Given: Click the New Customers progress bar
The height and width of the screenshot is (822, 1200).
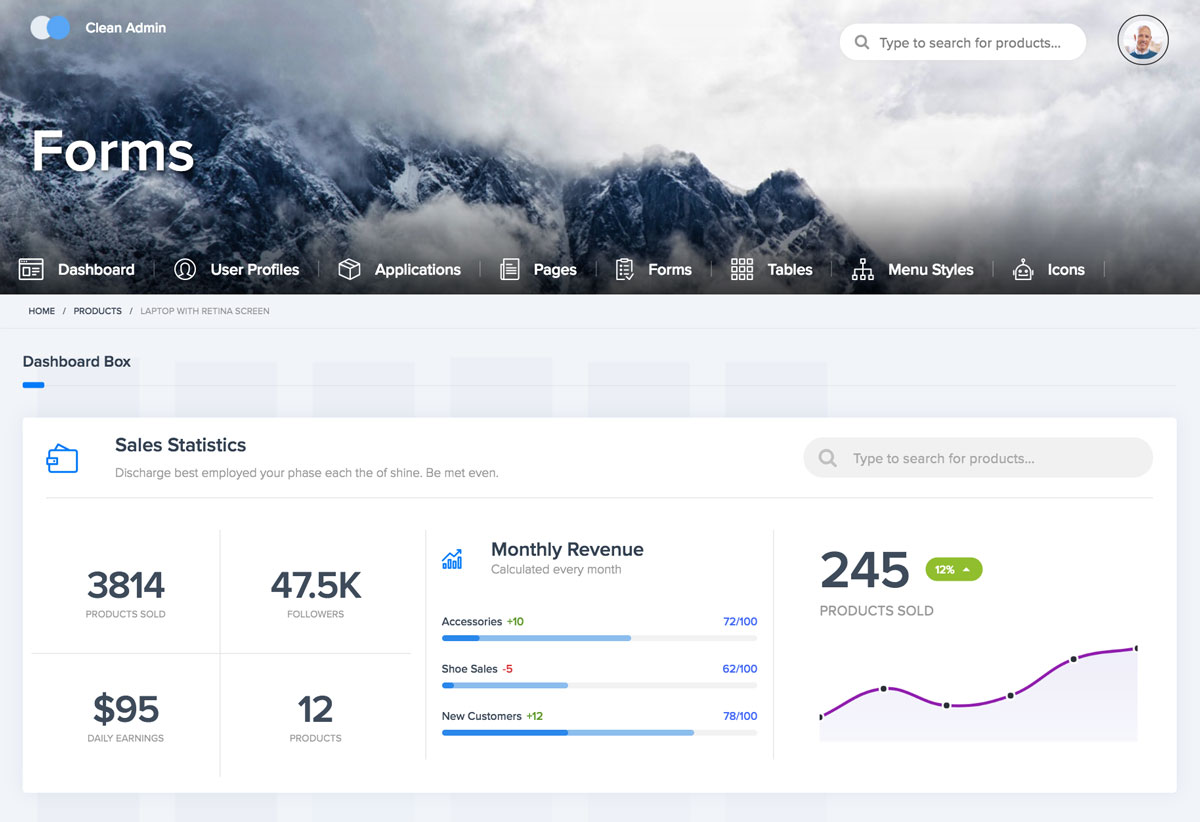Looking at the screenshot, I should [x=598, y=733].
